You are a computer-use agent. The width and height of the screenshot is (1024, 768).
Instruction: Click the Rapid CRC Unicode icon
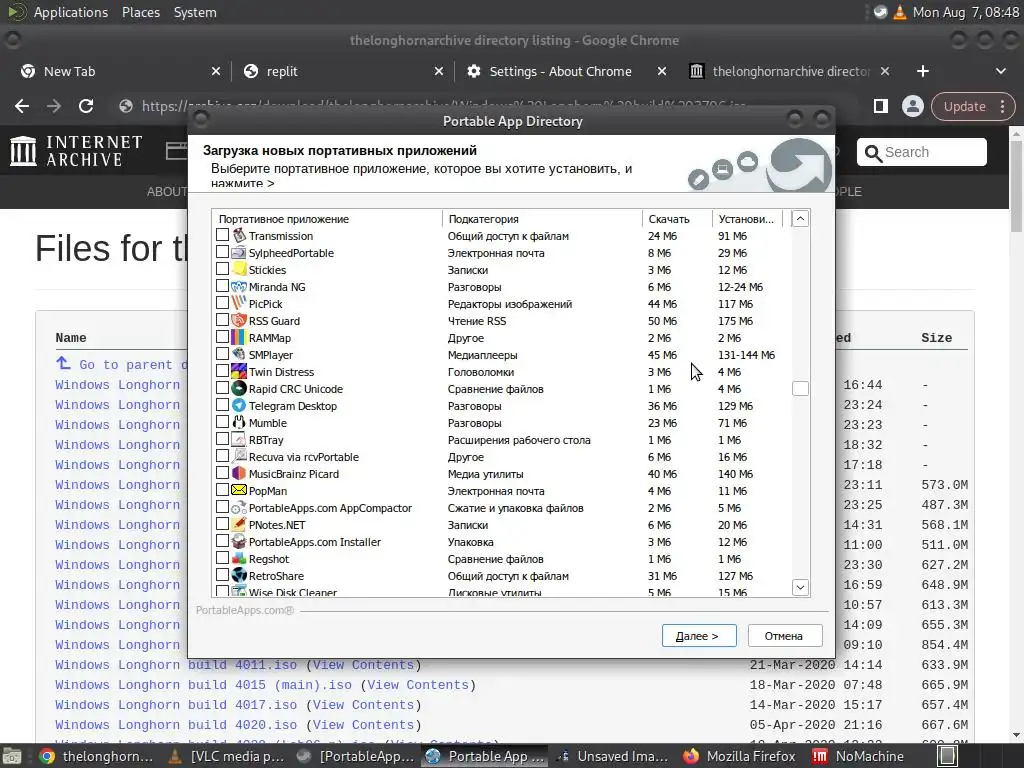239,389
